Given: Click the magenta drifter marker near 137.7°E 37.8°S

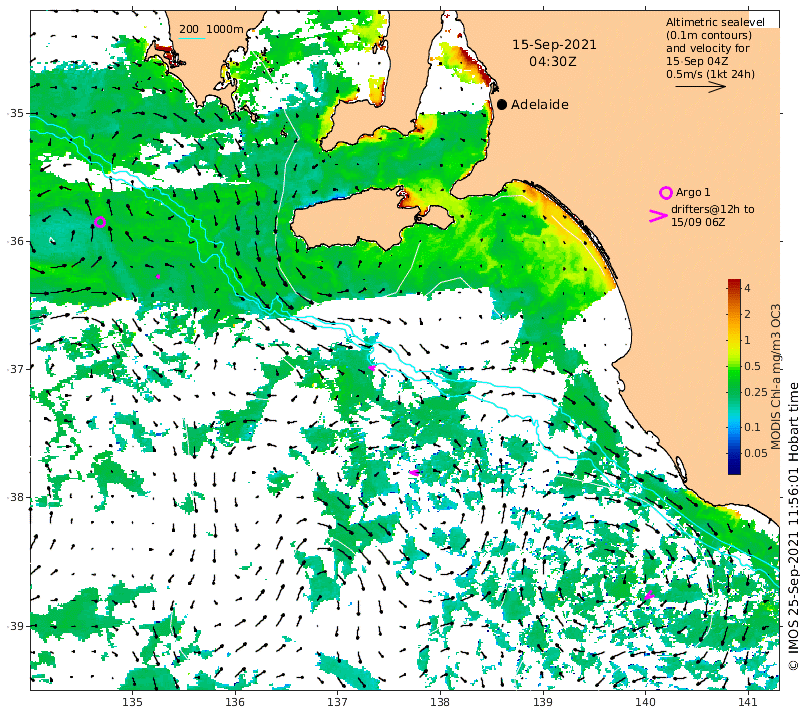Looking at the screenshot, I should (414, 473).
